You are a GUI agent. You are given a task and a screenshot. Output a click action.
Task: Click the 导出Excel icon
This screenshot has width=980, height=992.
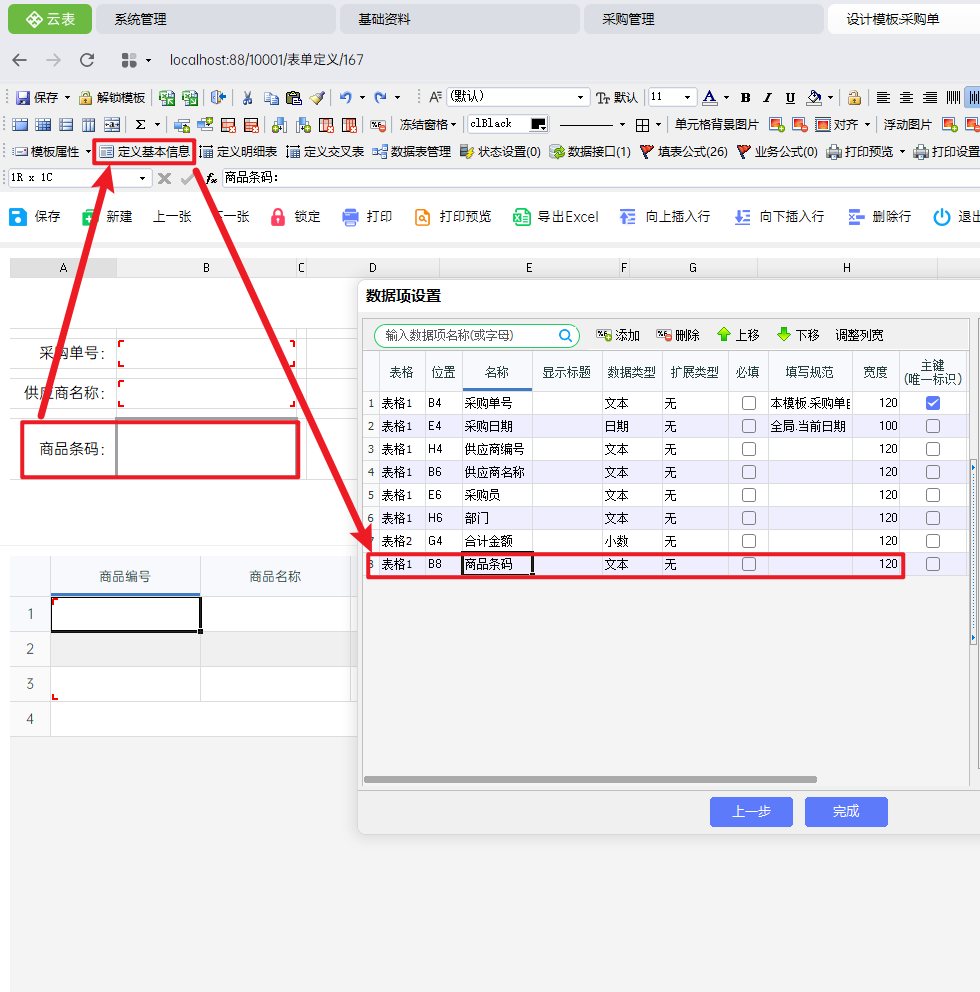click(521, 217)
